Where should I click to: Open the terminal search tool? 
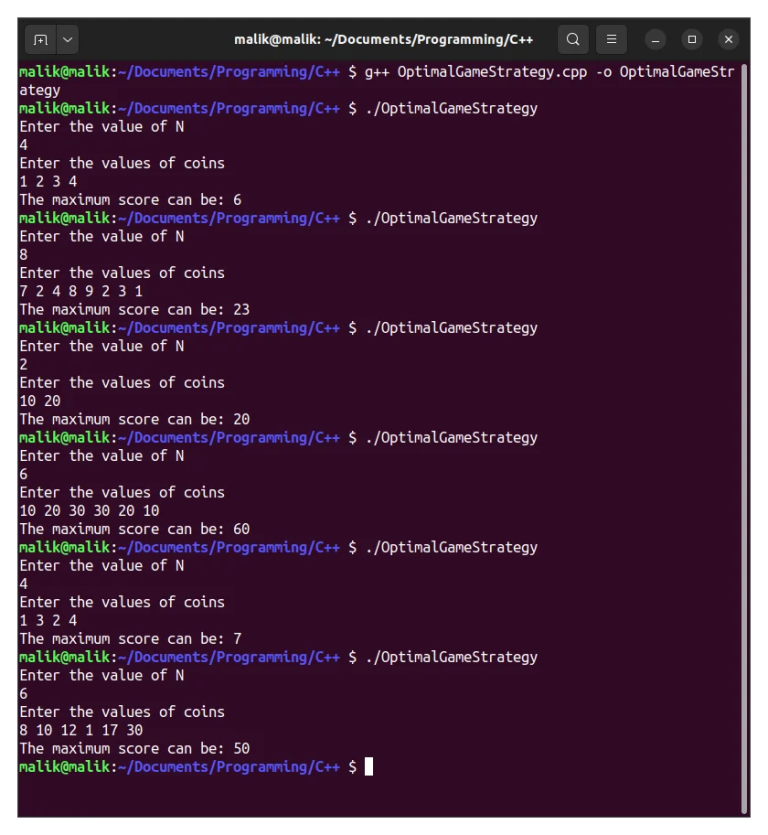[573, 40]
